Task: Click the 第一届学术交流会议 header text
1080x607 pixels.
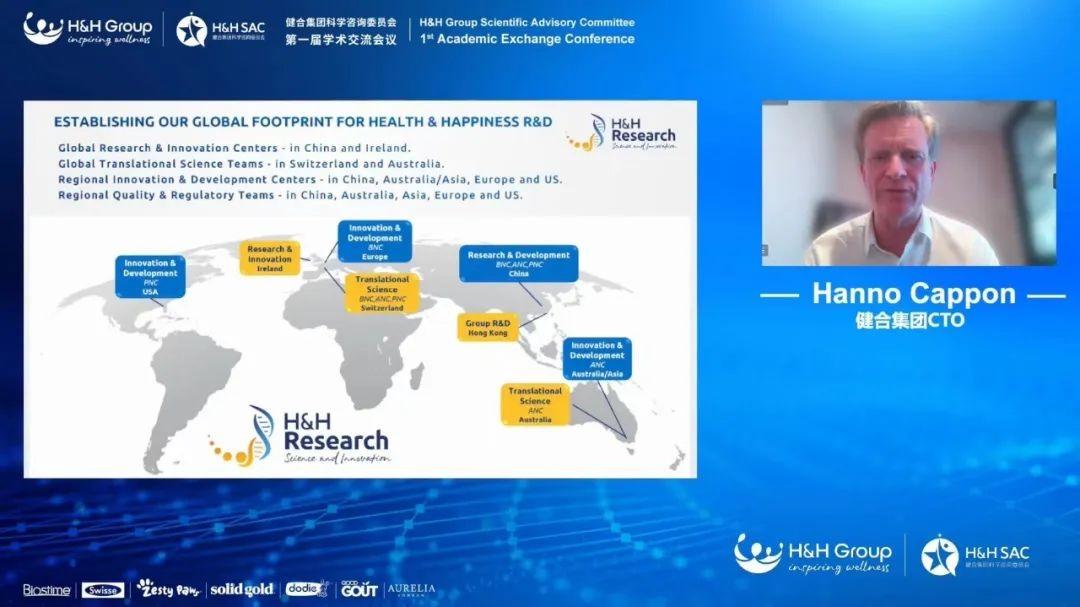Action: coord(341,40)
